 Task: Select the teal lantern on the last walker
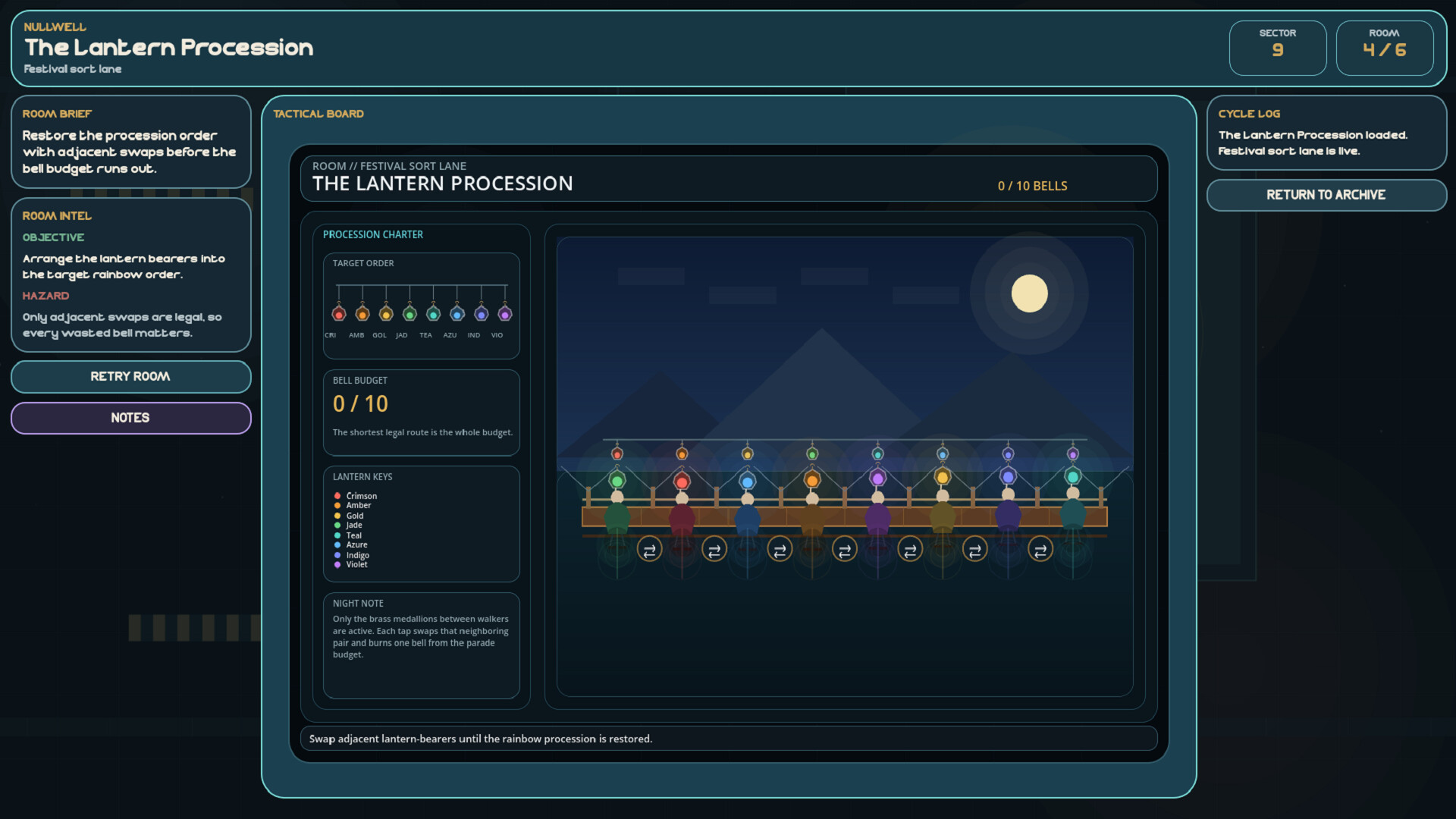pyautogui.click(x=1073, y=477)
